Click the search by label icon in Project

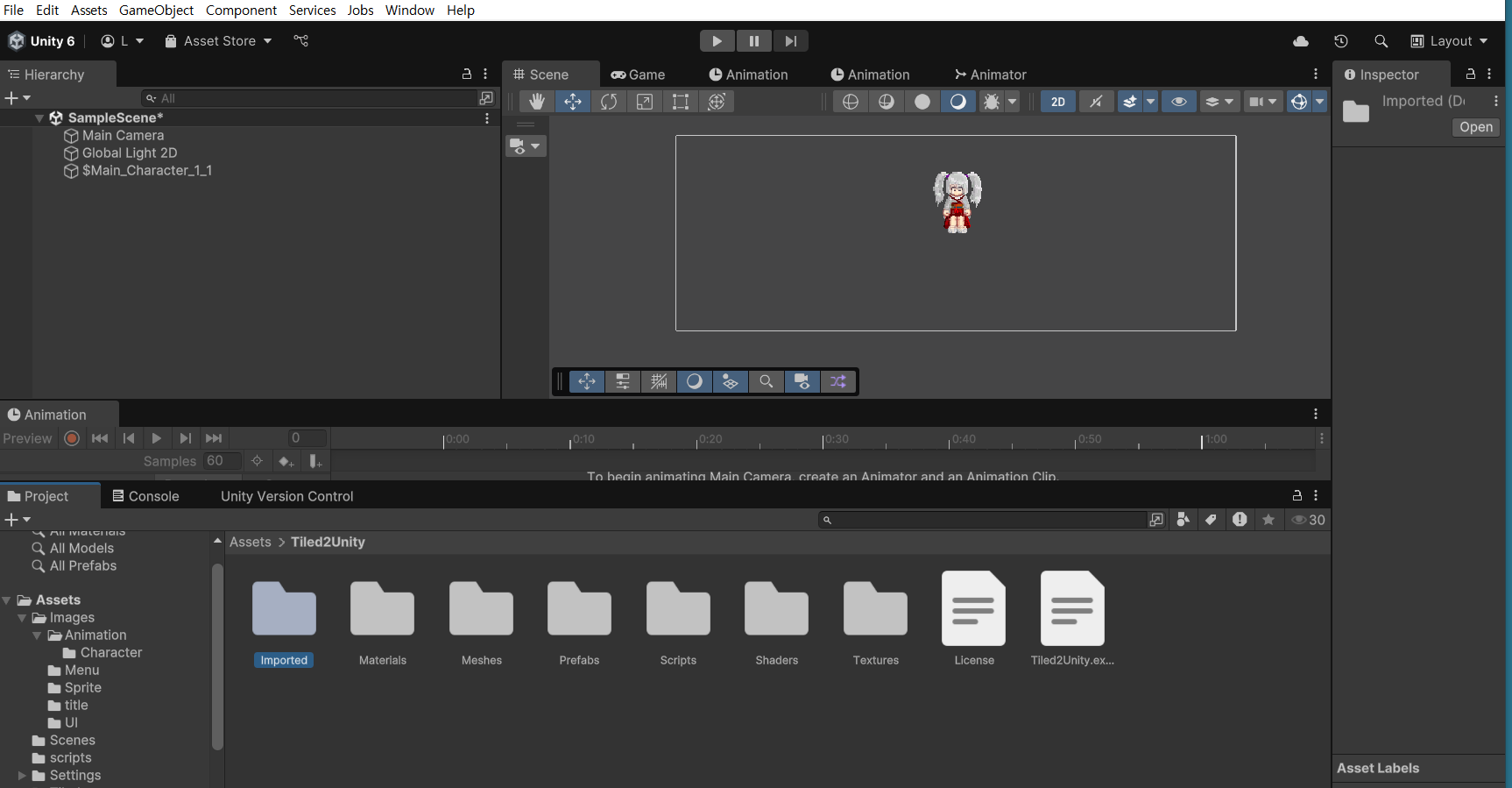tap(1211, 520)
